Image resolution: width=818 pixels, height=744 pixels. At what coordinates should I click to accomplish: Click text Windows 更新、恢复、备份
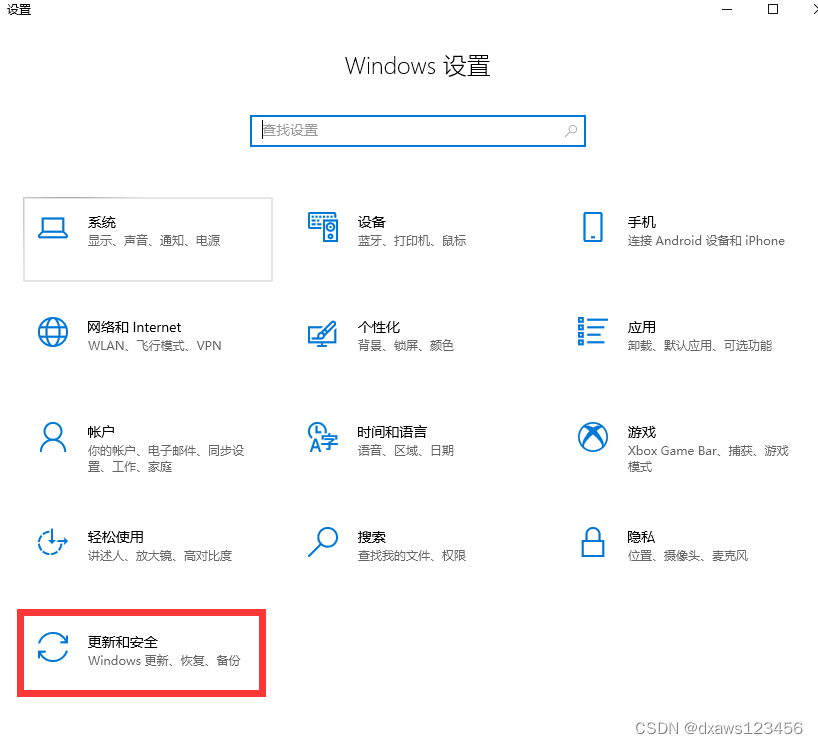tap(164, 661)
